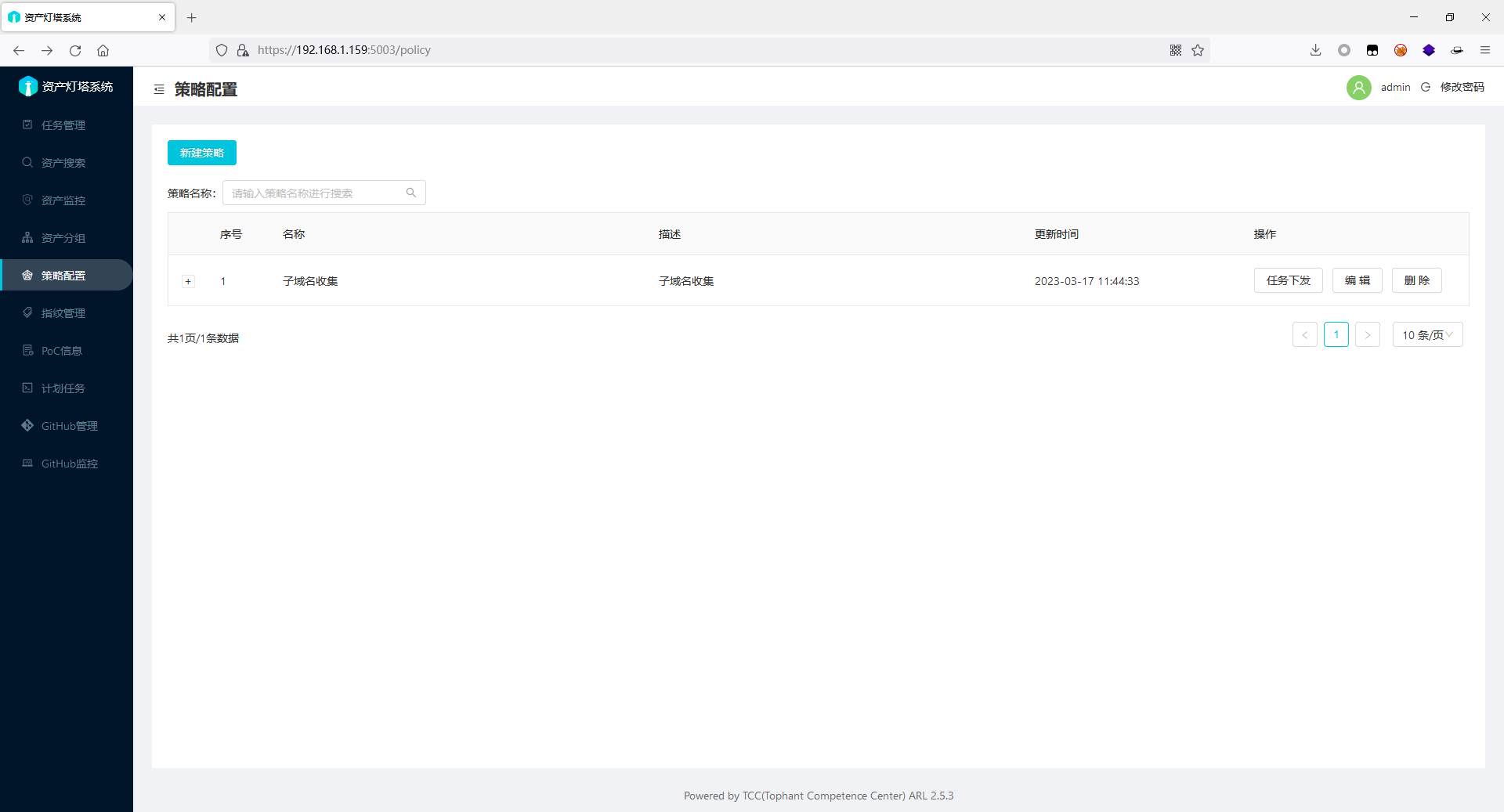Click the shield tracking-protection icon
The width and height of the screenshot is (1504, 812).
(222, 50)
